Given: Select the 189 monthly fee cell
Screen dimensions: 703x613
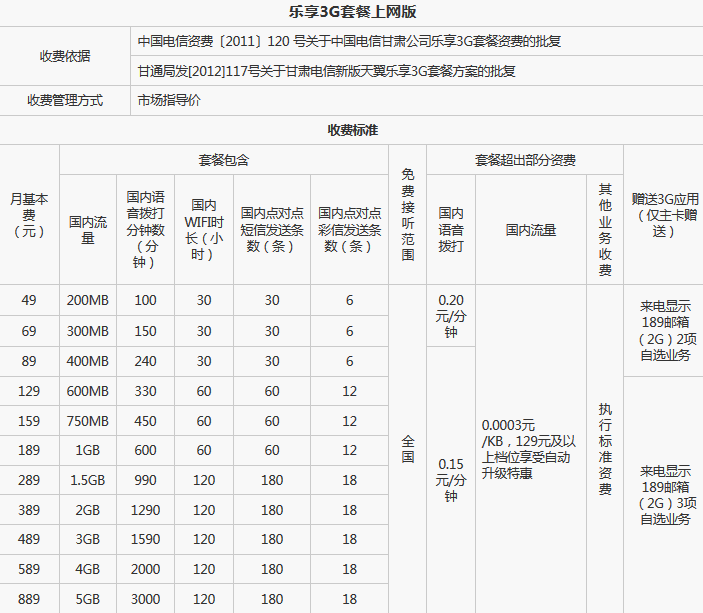Looking at the screenshot, I should point(29,450).
